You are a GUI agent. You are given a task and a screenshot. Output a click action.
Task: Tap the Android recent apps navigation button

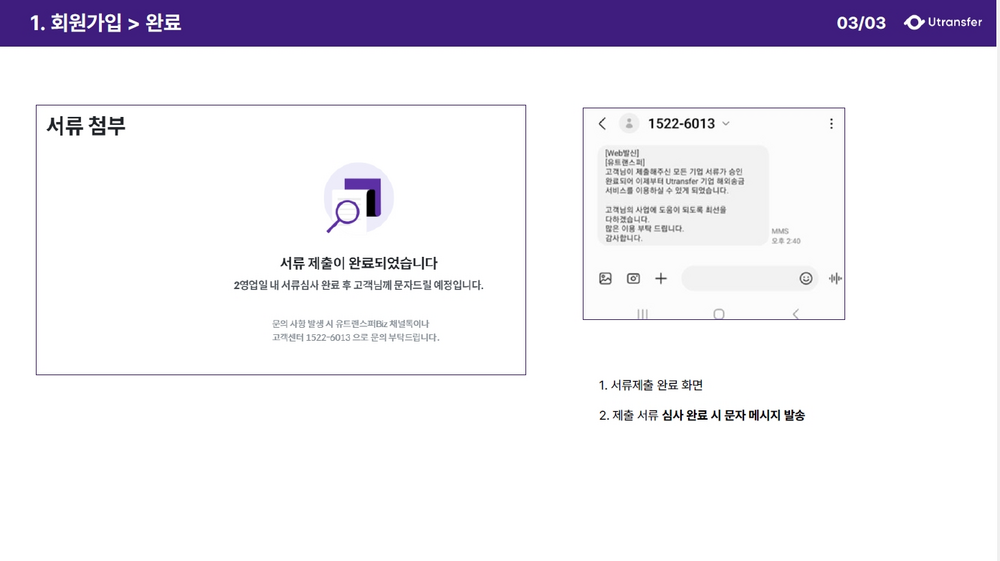642,314
